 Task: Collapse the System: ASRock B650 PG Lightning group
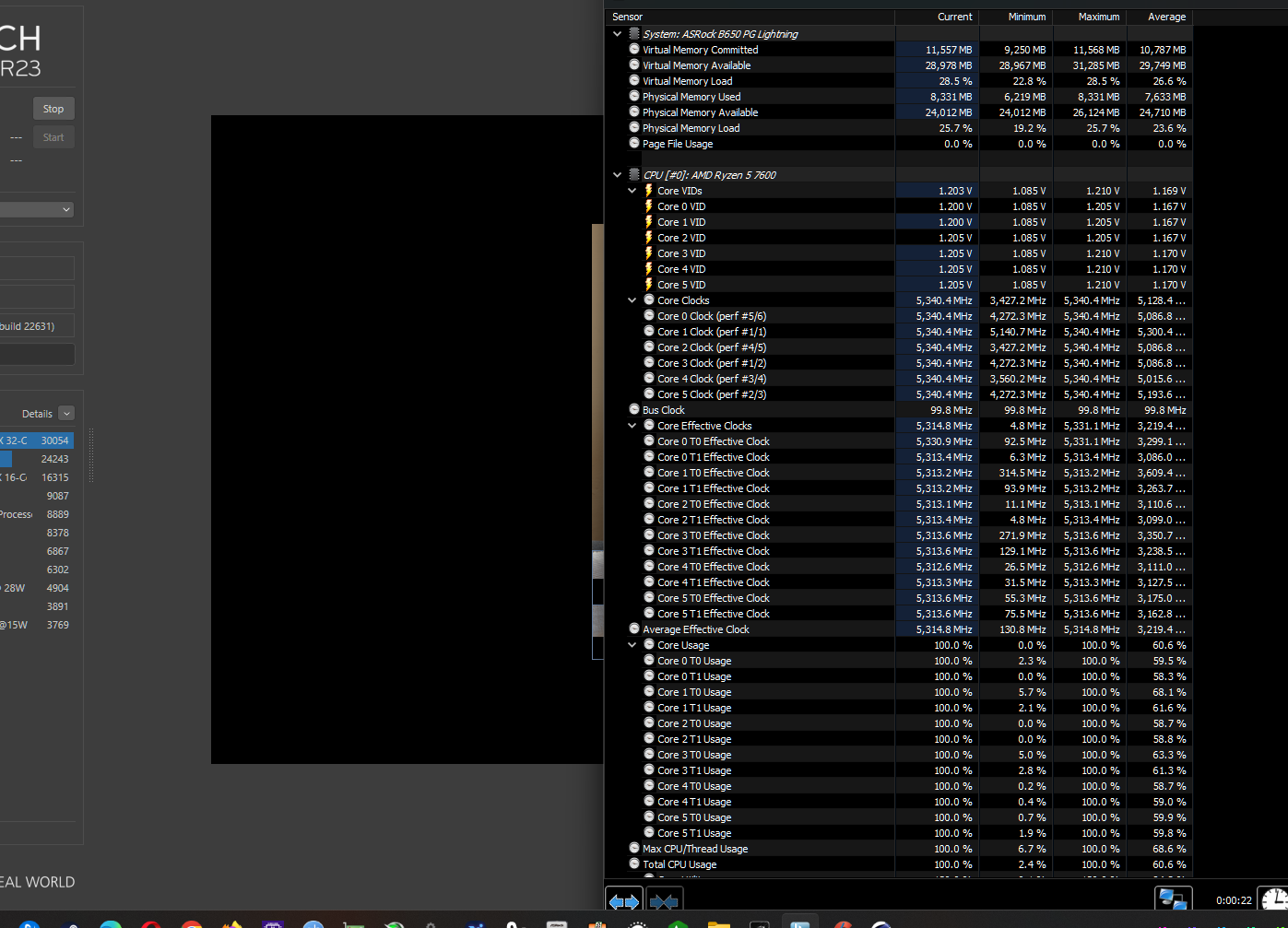click(x=617, y=34)
